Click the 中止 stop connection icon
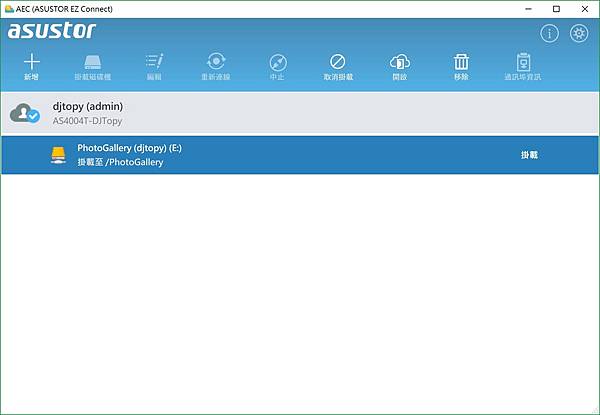 278,62
